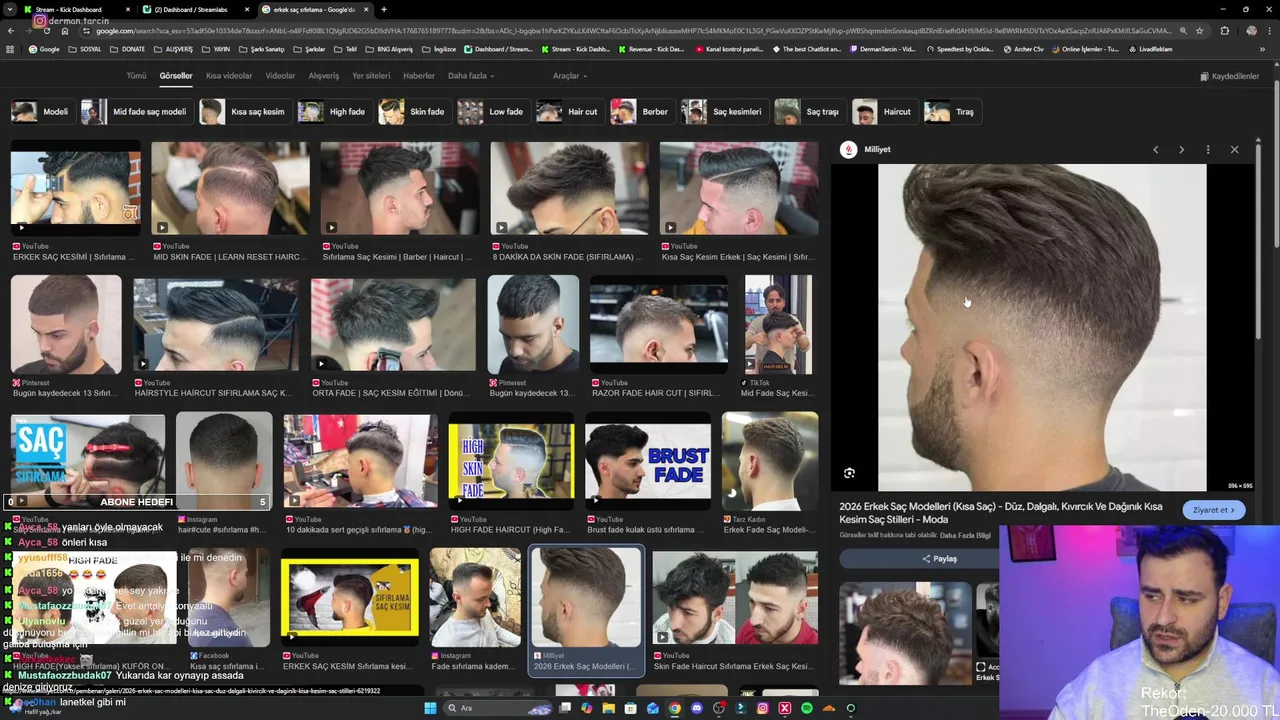Image resolution: width=1280 pixels, height=720 pixels.
Task: Open Google Chrome taskbar icon
Action: tap(675, 708)
